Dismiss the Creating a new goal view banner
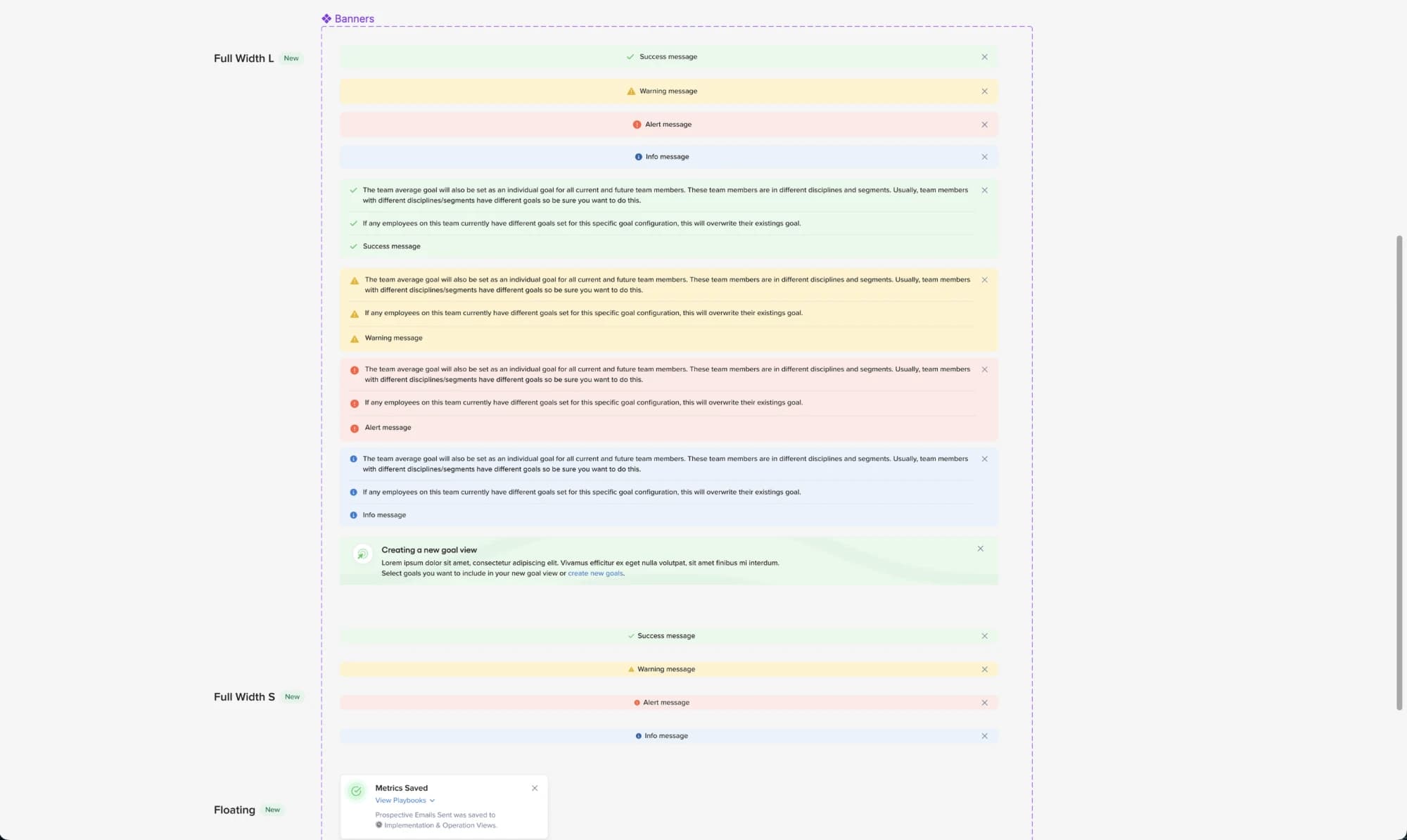This screenshot has width=1407, height=840. click(980, 549)
